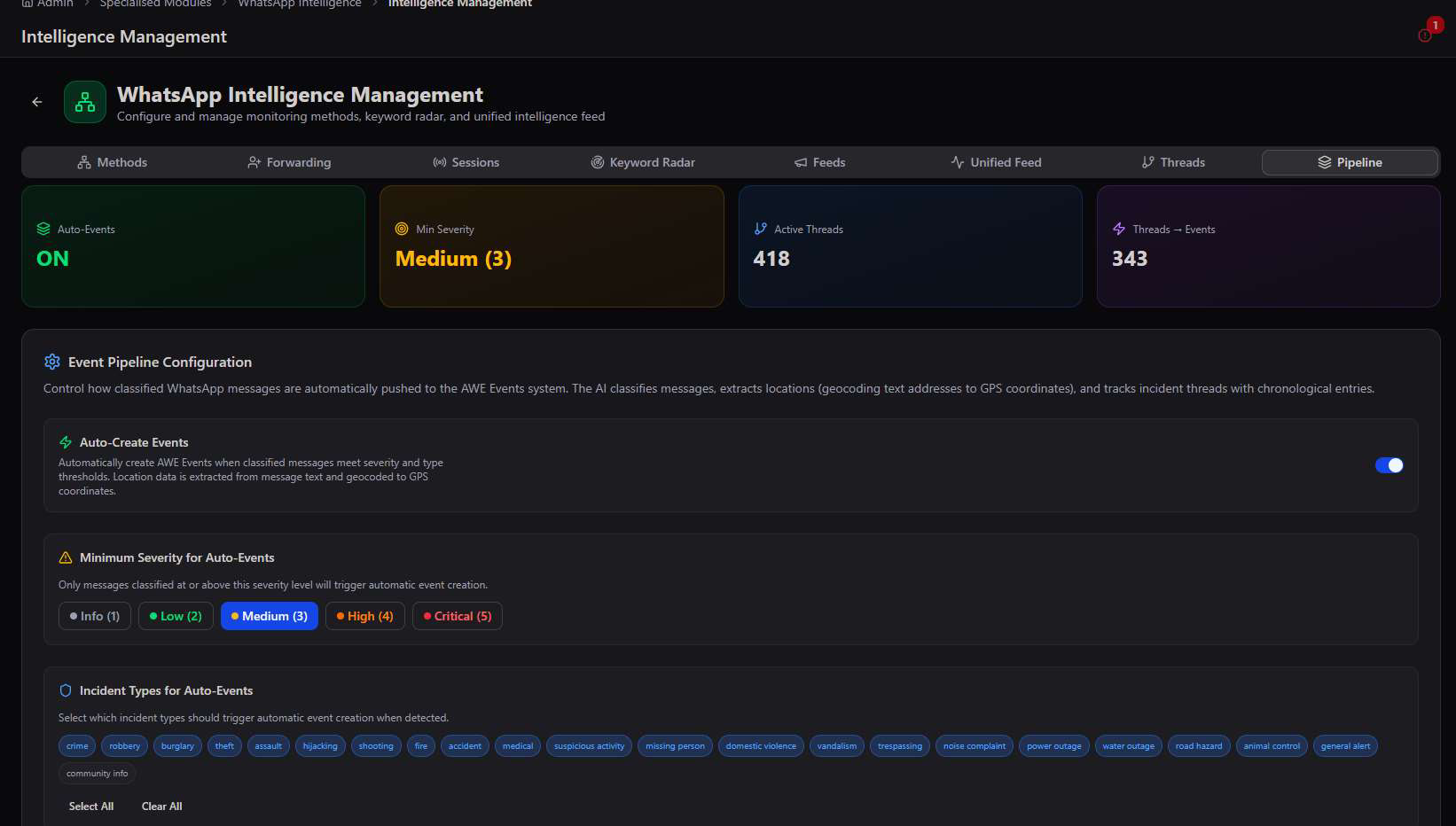Toggle the hijacking incident type
This screenshot has height=826, width=1456.
click(320, 746)
